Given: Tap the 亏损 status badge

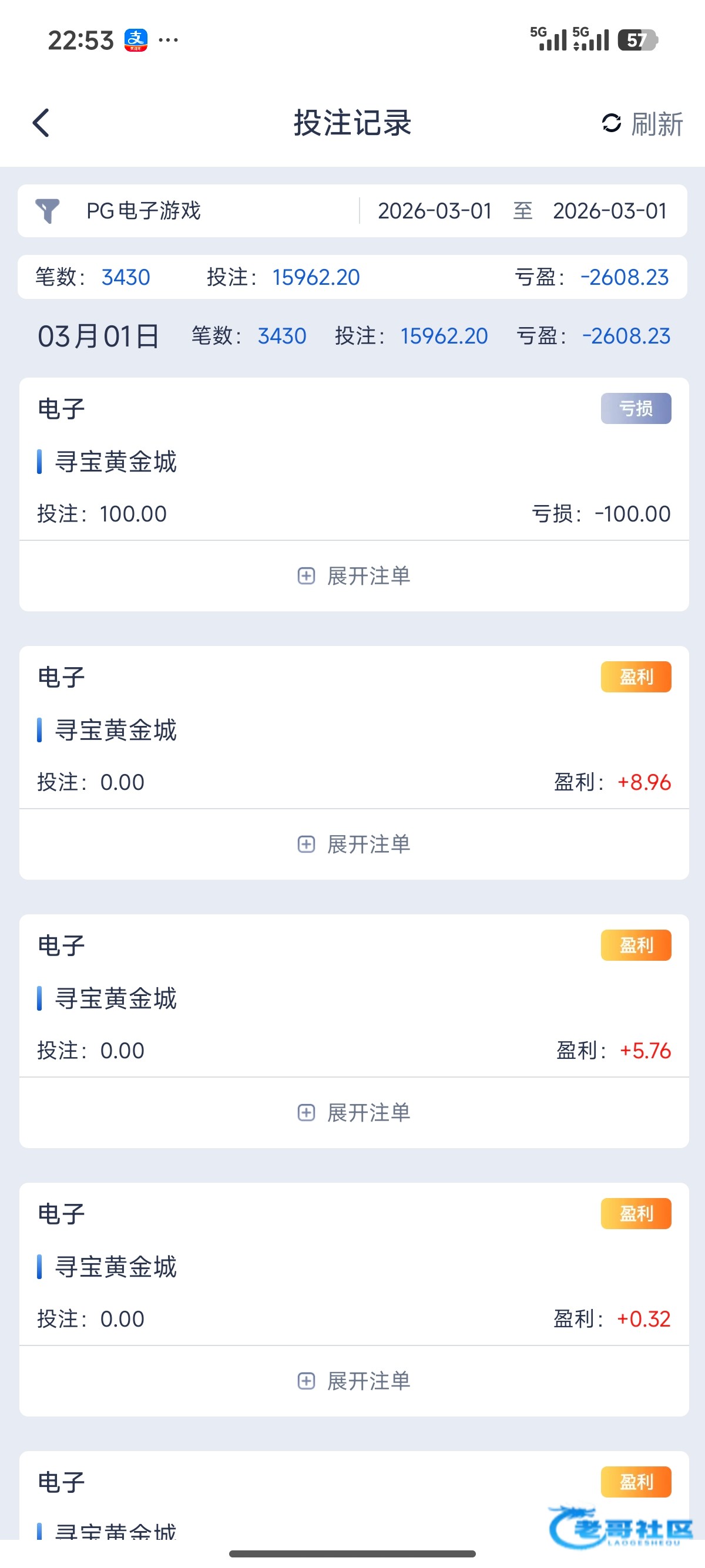Looking at the screenshot, I should 636,408.
